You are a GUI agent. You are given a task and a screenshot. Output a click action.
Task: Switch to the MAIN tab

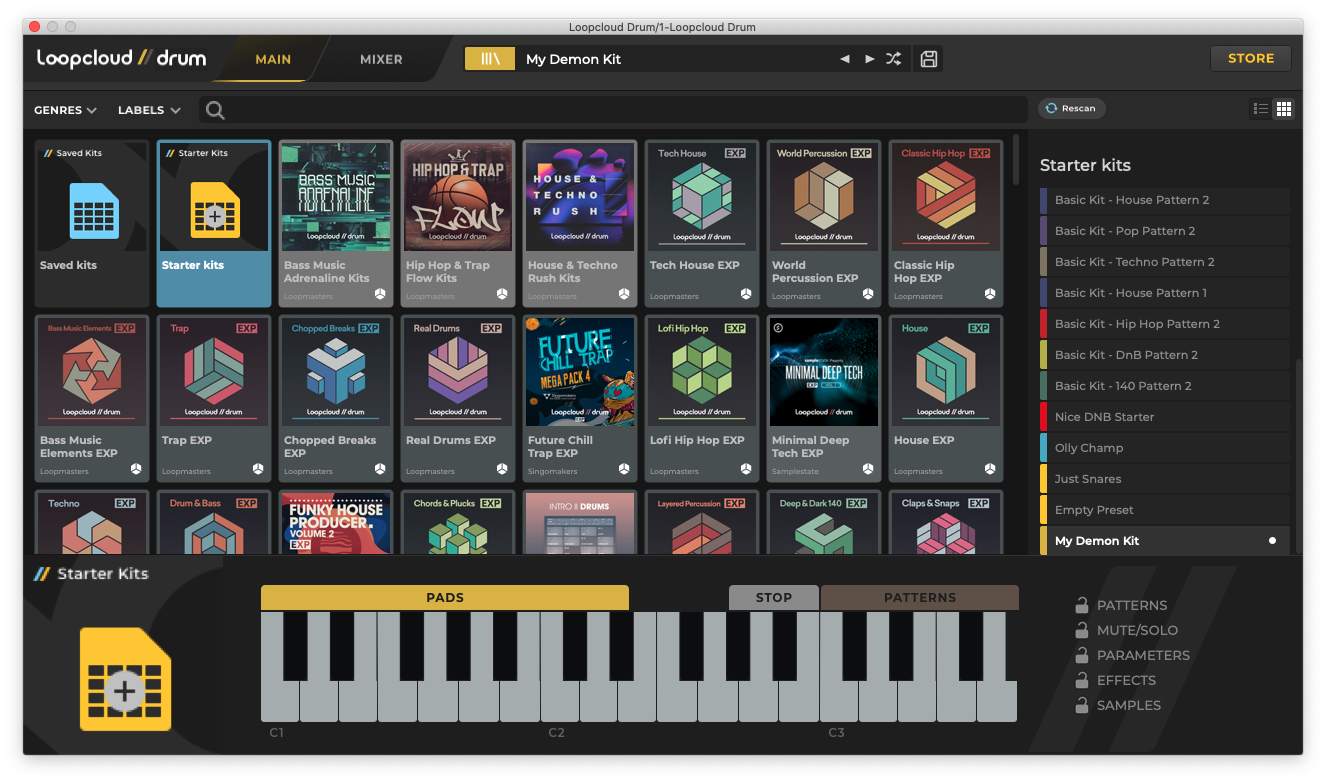coord(273,59)
